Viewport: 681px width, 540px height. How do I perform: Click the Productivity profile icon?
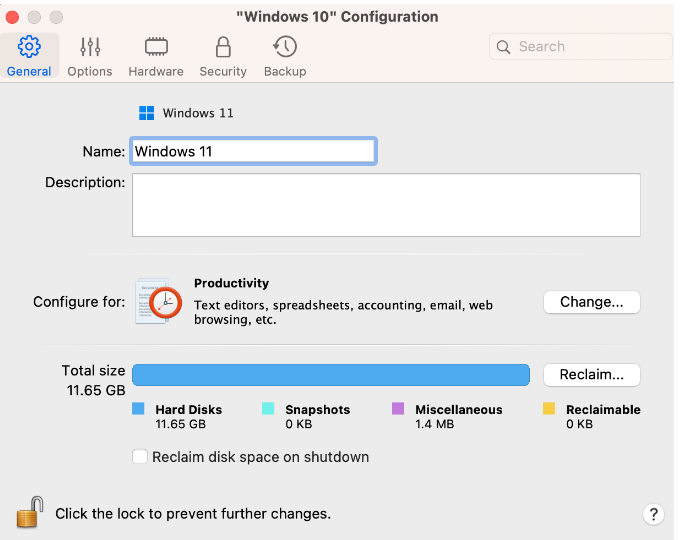pyautogui.click(x=157, y=301)
